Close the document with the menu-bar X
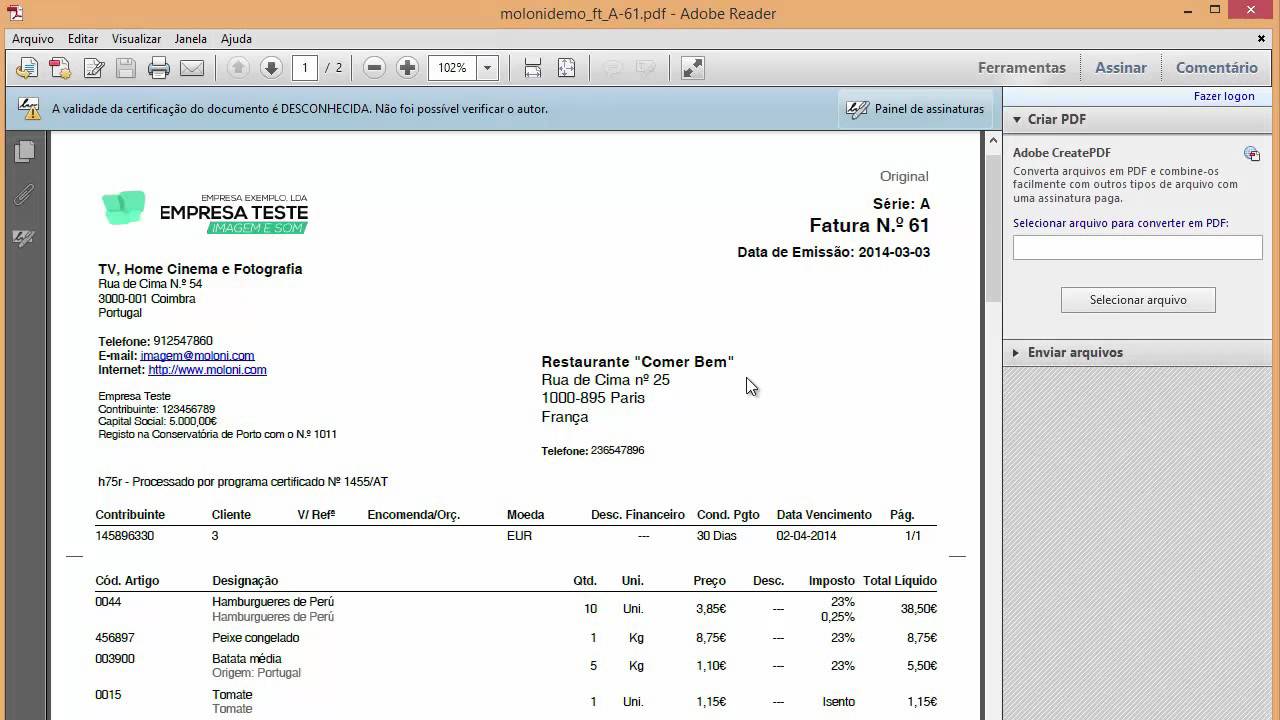 point(1261,38)
